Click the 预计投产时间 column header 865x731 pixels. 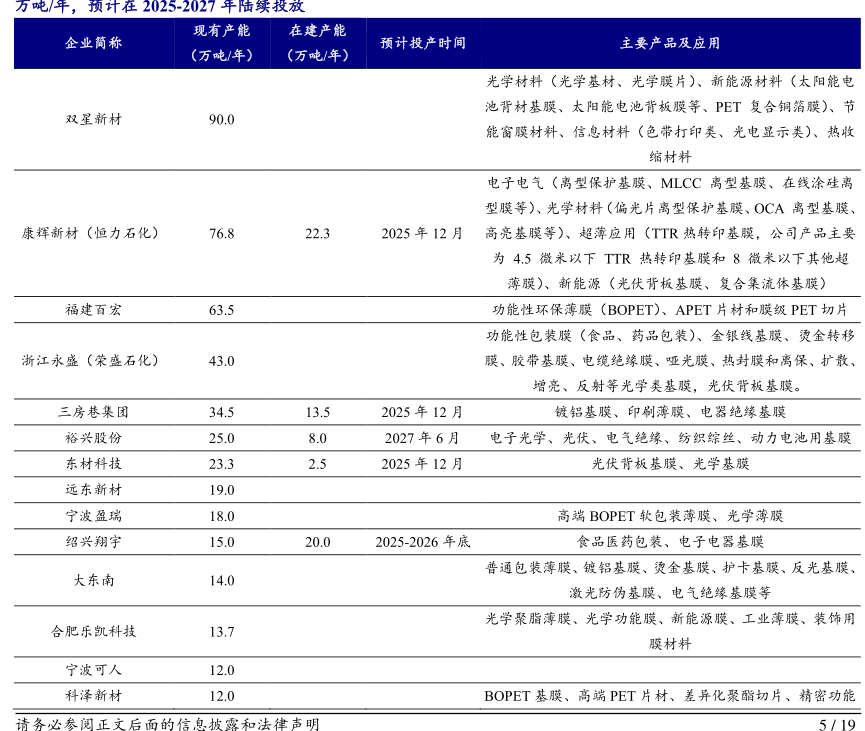tap(422, 43)
